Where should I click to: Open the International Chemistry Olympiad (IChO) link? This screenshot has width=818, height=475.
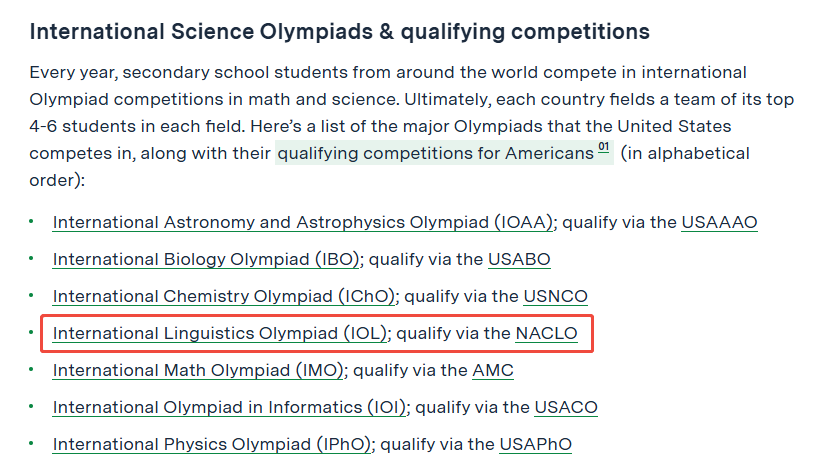(224, 297)
